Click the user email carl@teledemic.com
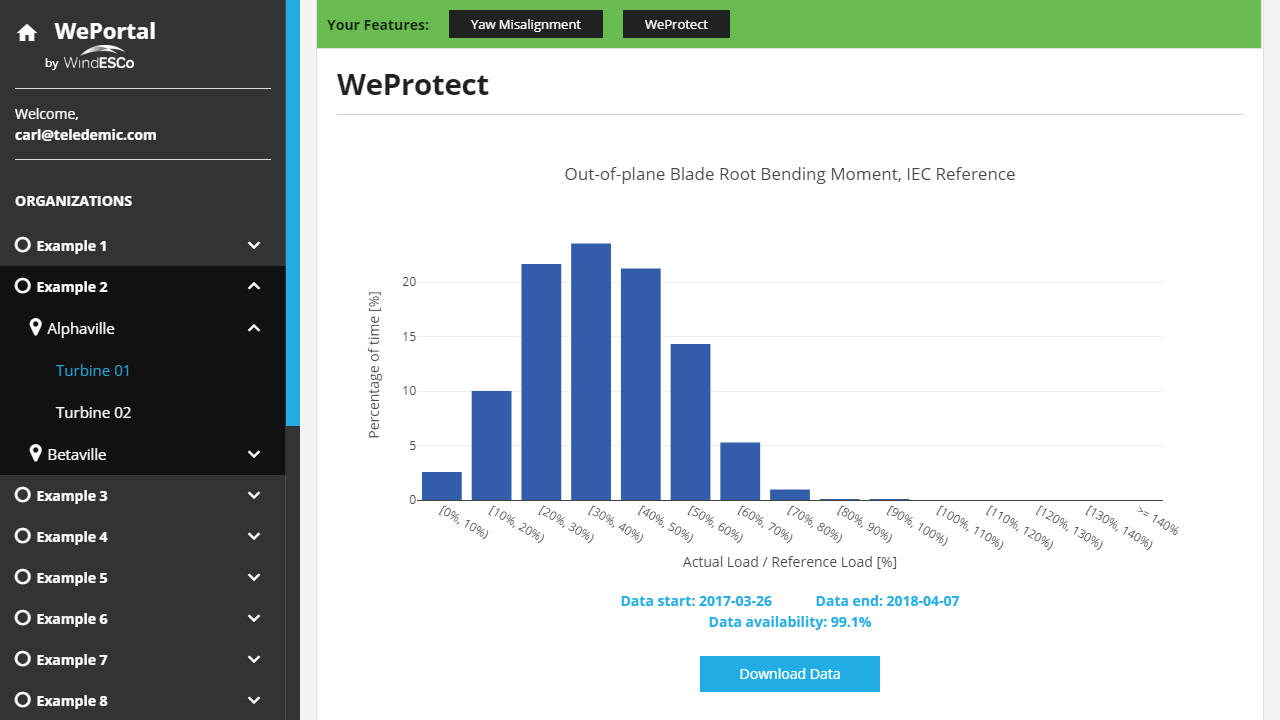Viewport: 1280px width, 720px height. pos(86,134)
